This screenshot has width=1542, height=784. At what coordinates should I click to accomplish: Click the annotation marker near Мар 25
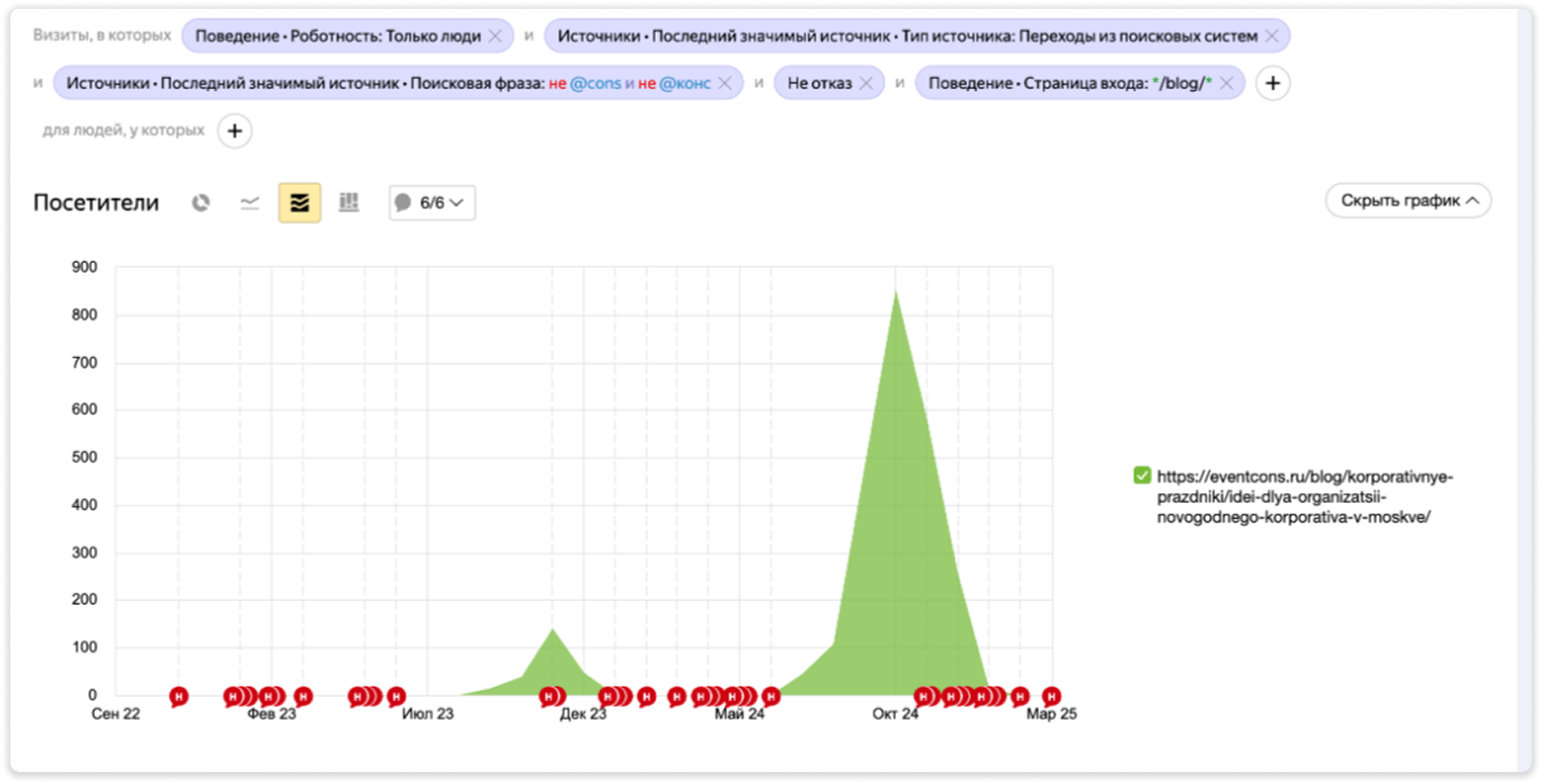(x=1051, y=696)
